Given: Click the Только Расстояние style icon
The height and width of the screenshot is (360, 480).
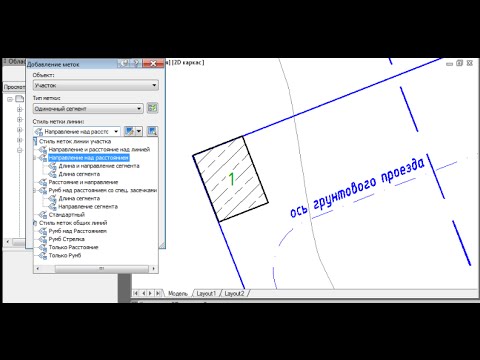Looking at the screenshot, I should point(43,247).
